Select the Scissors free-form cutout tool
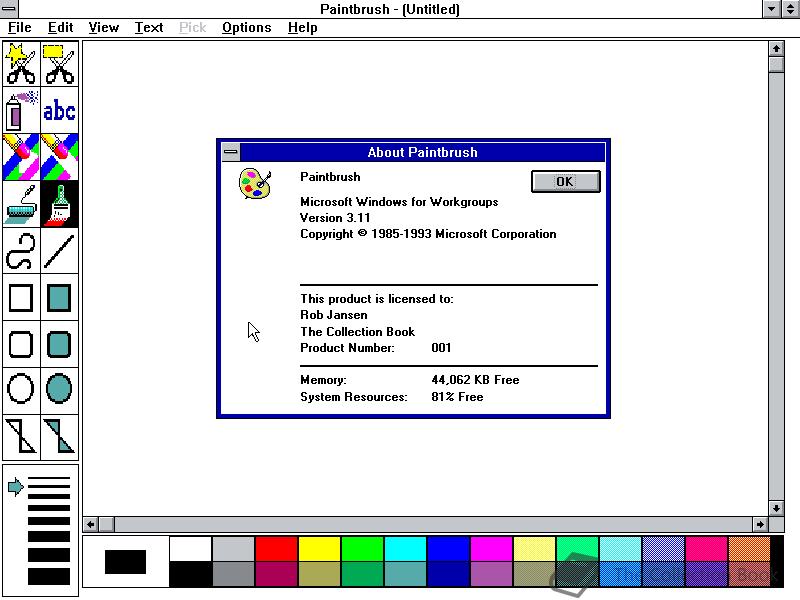The image size is (800, 600). coord(21,64)
